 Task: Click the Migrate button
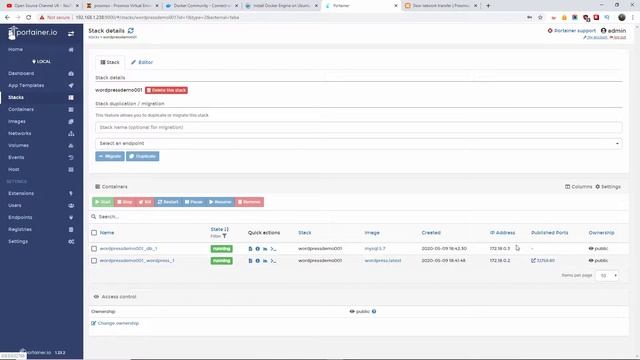pyautogui.click(x=110, y=156)
